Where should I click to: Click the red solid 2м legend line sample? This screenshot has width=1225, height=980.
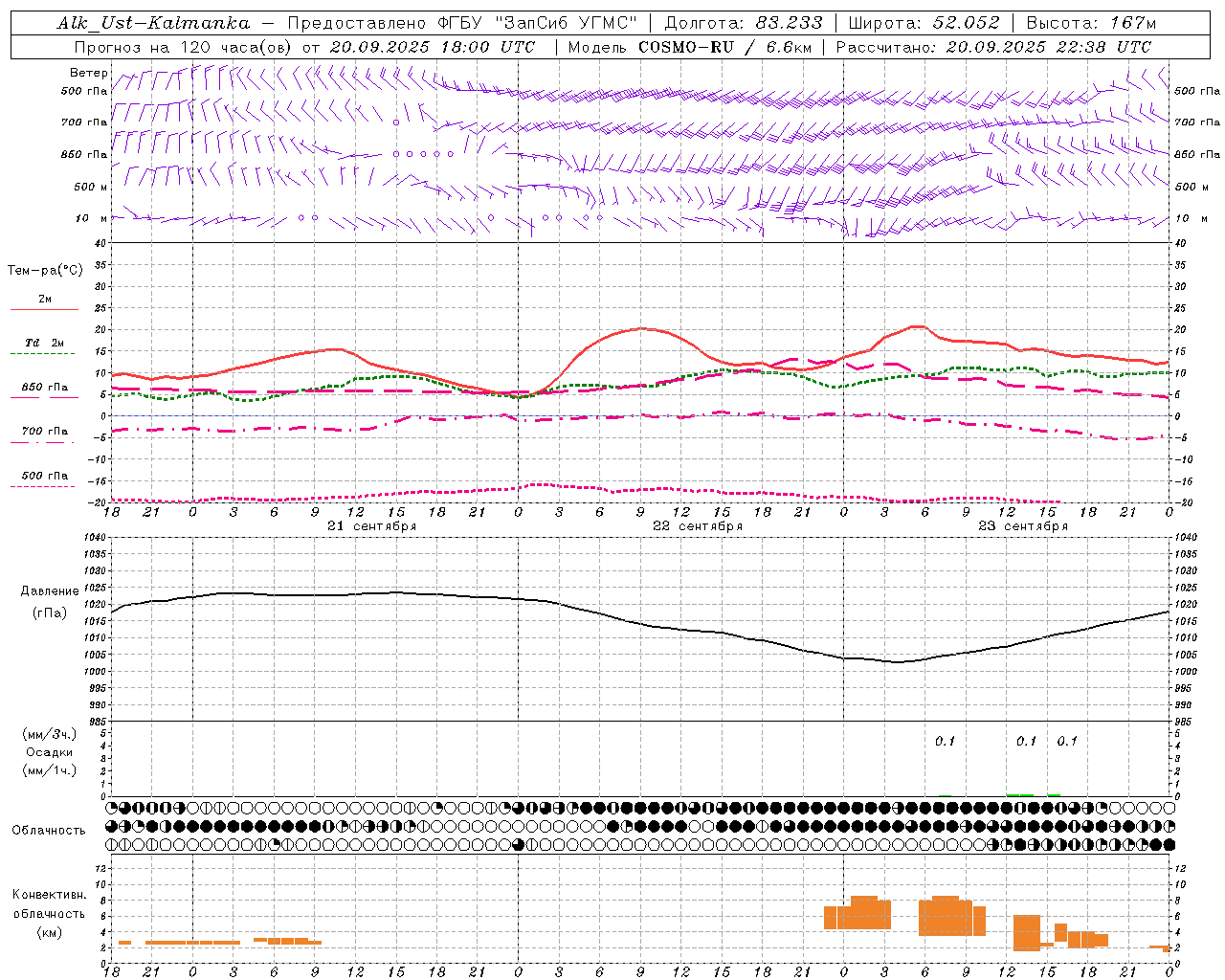point(44,310)
